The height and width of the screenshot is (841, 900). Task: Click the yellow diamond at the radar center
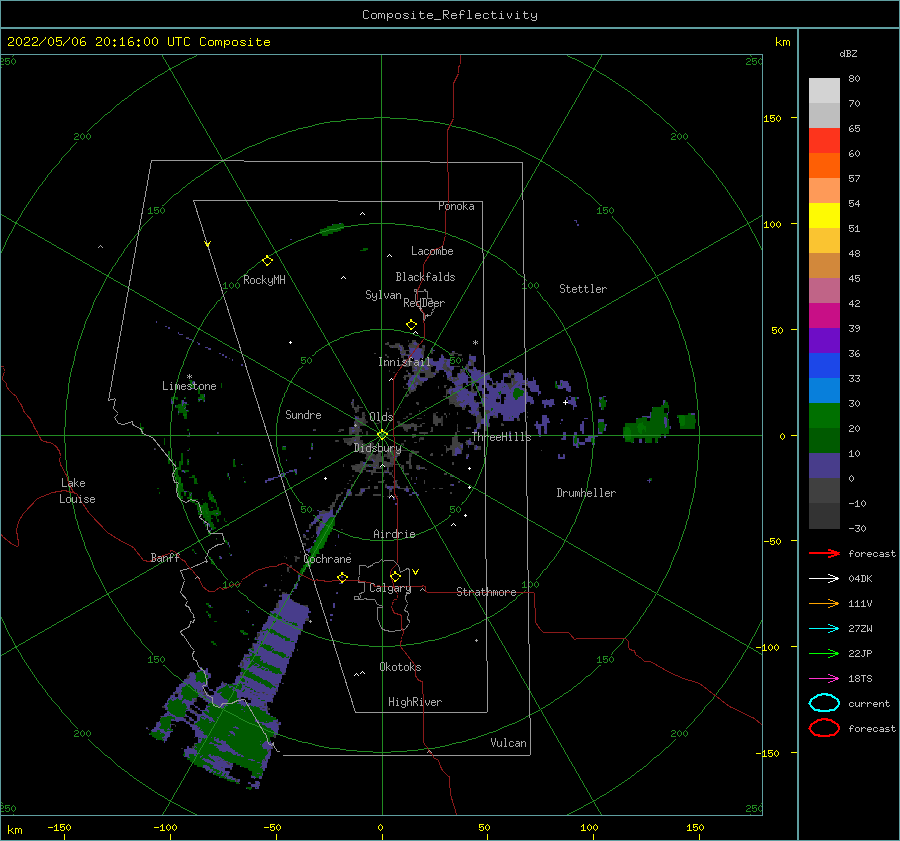[x=382, y=435]
